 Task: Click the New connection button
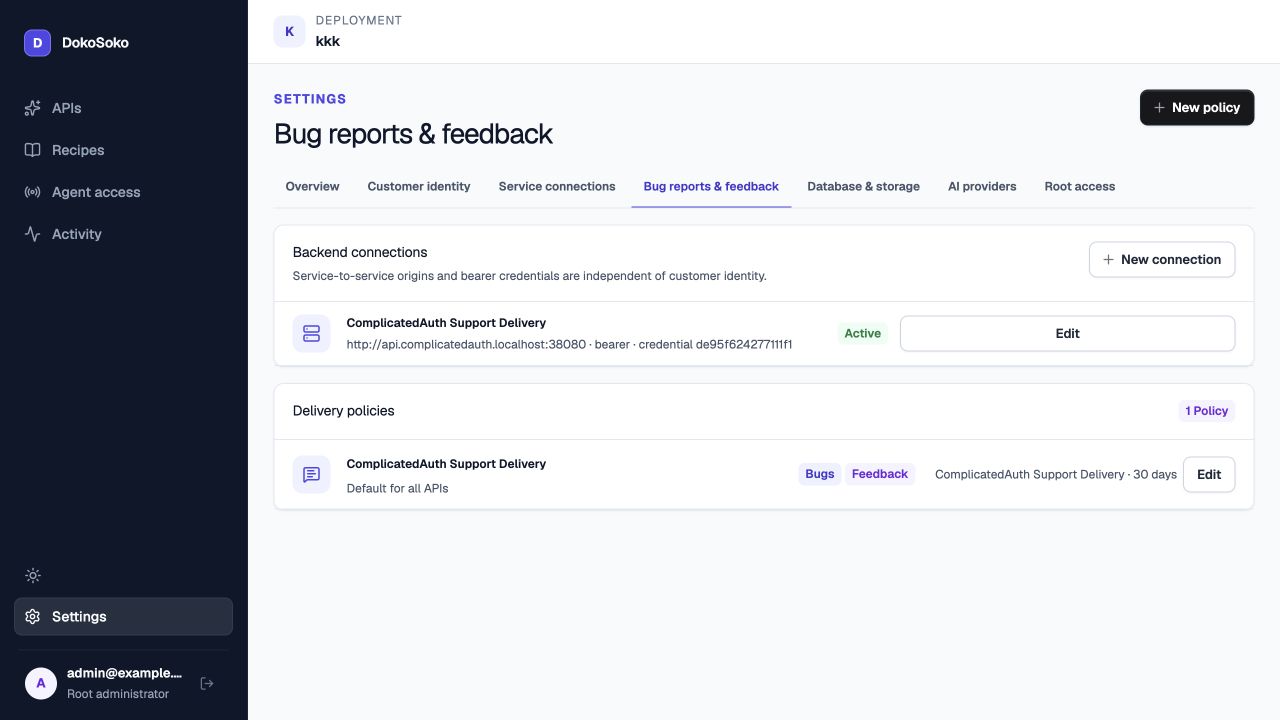[x=1162, y=259]
